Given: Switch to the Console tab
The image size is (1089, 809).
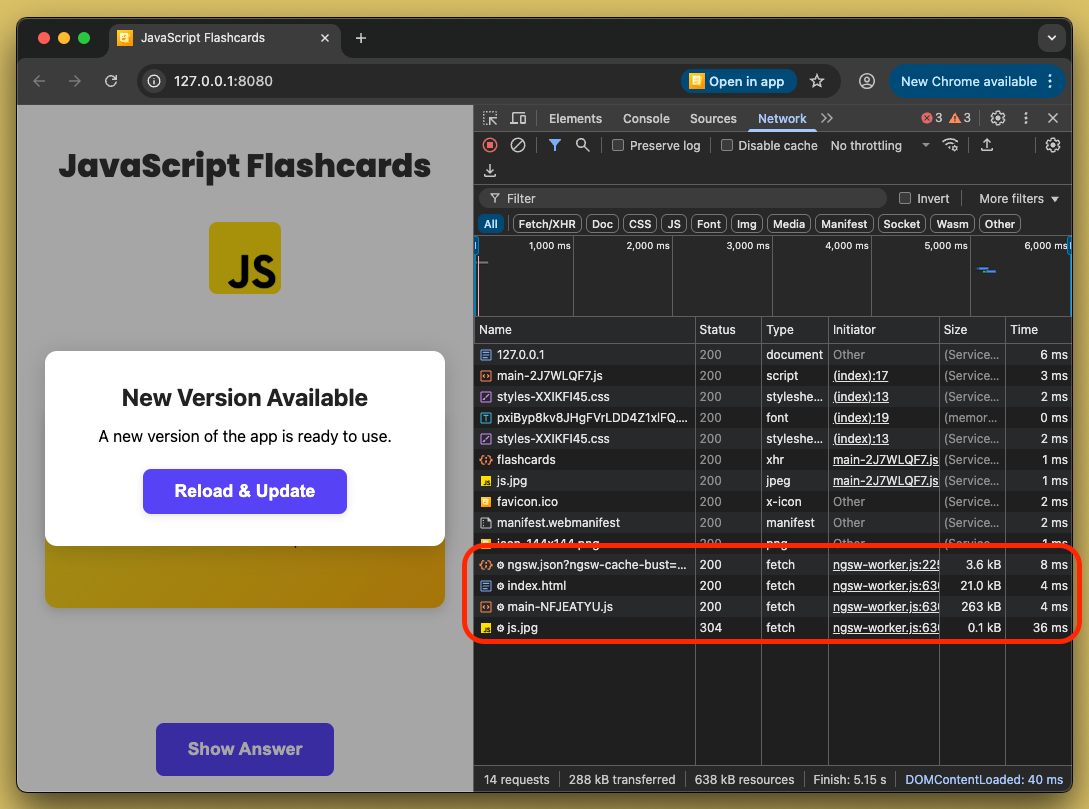Looking at the screenshot, I should point(646,119).
